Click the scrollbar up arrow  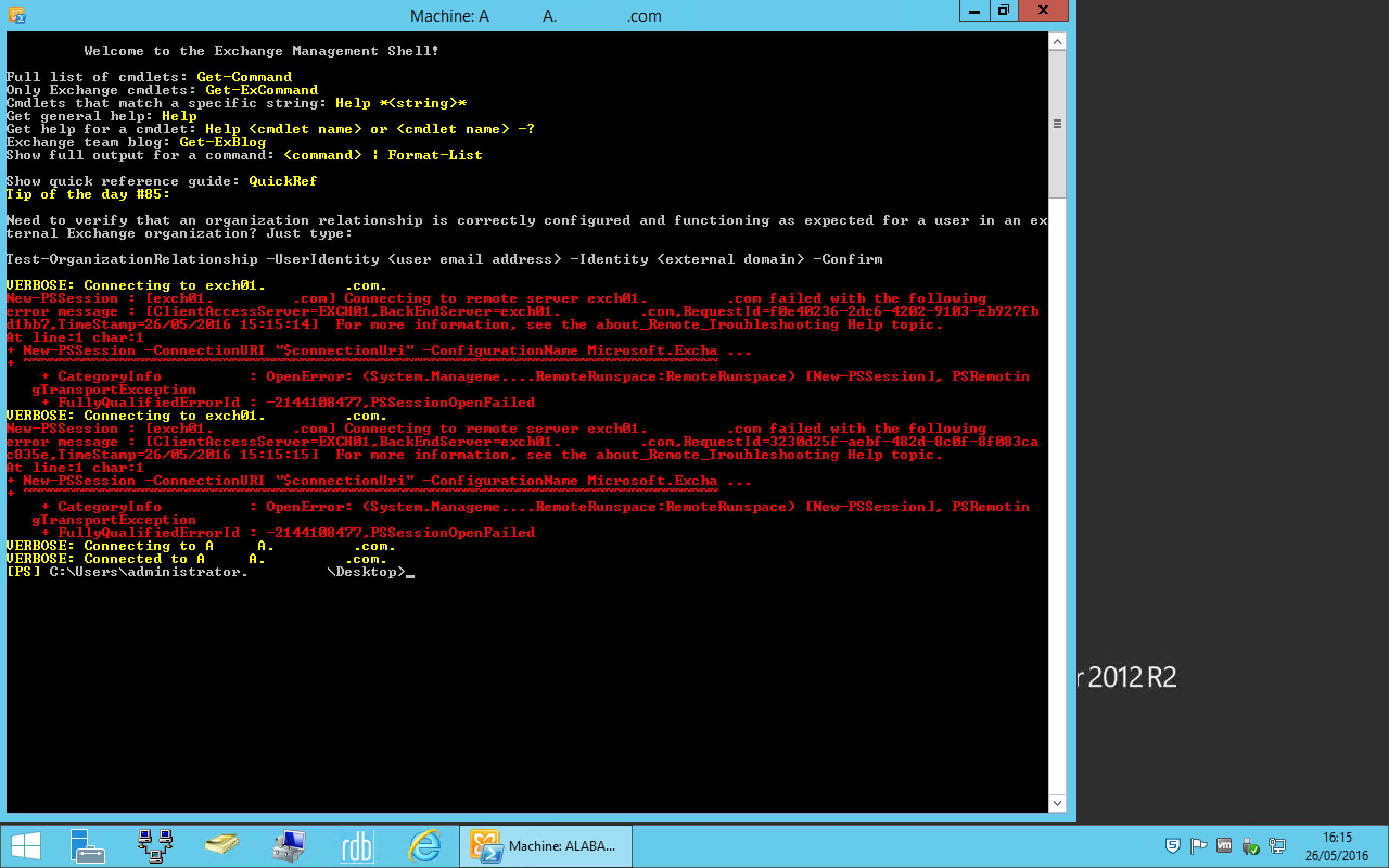coord(1057,41)
